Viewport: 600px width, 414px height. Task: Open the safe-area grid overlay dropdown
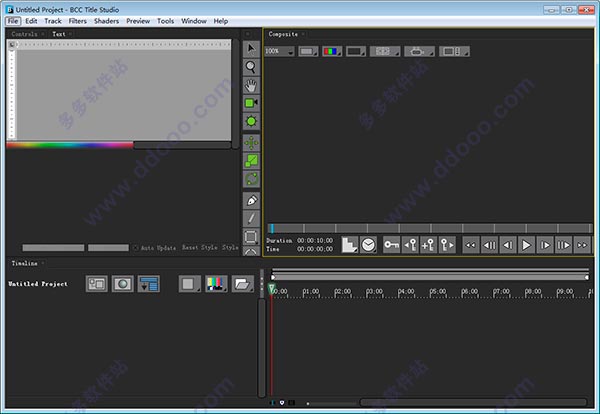click(385, 51)
